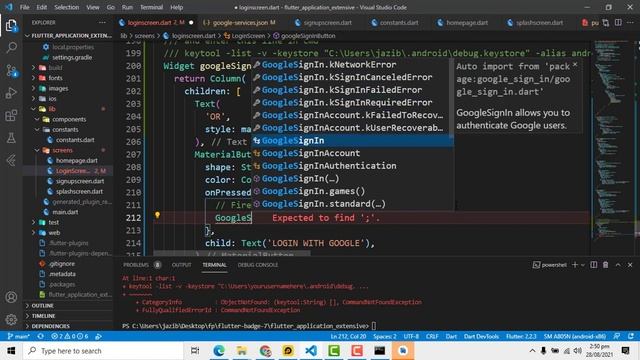
Task: Open the editor More Actions ellipsis
Action: pos(631,22)
